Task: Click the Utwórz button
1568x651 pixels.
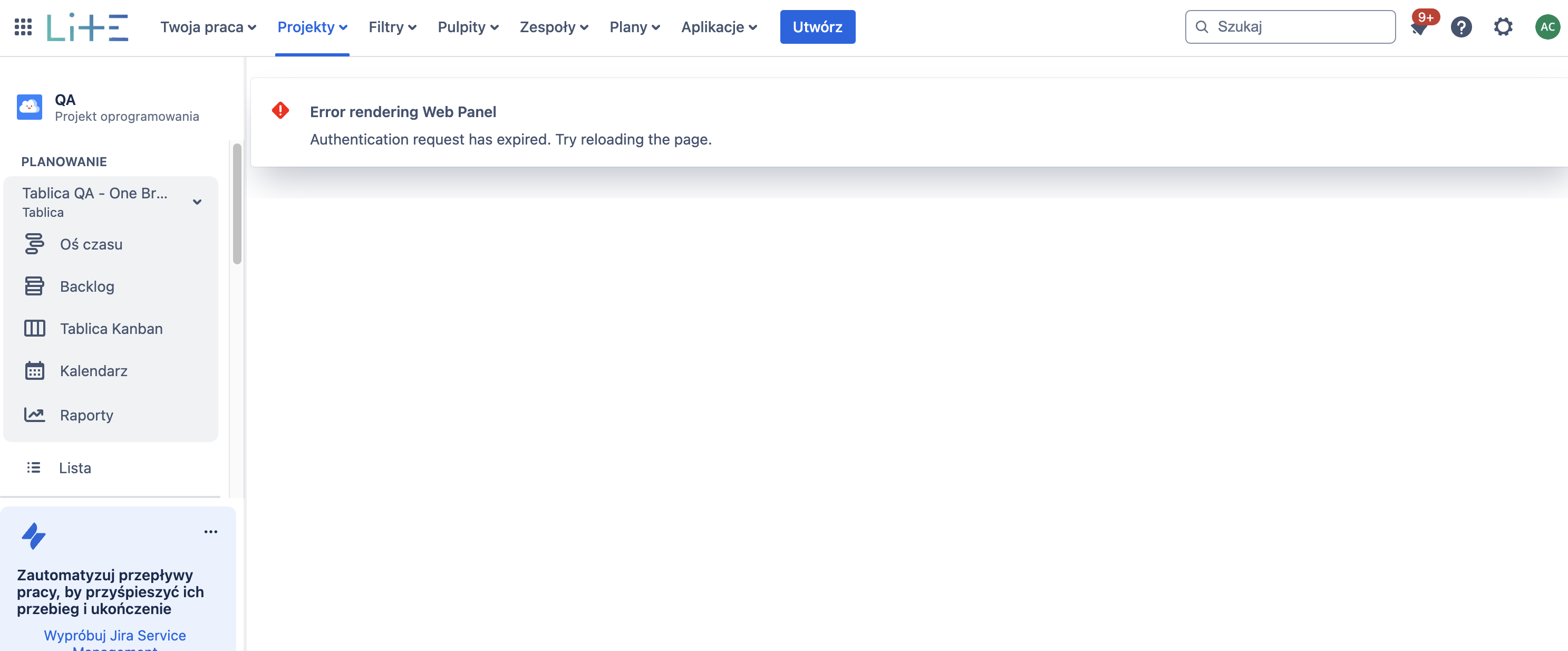Action: (x=817, y=26)
